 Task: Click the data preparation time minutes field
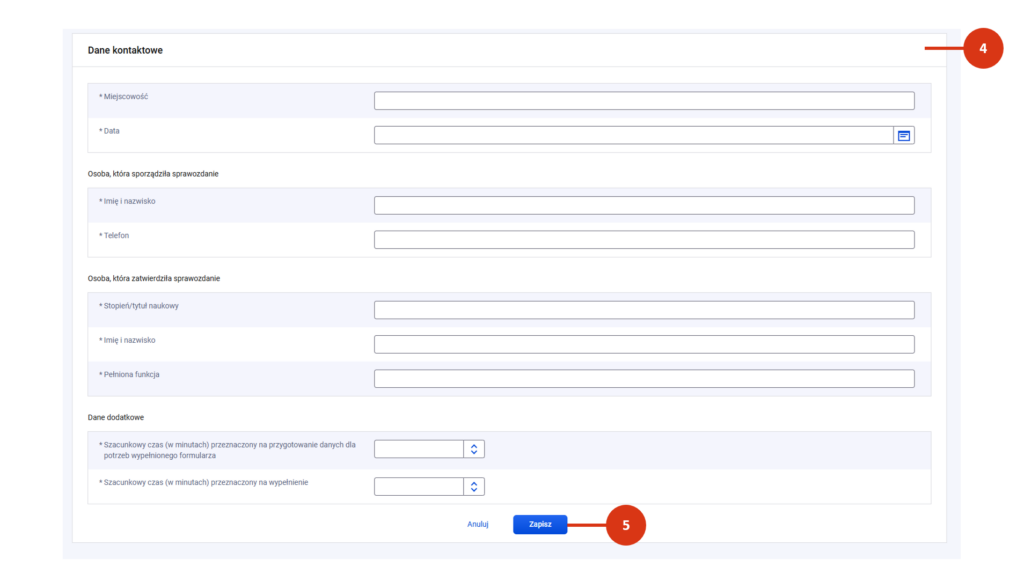pyautogui.click(x=419, y=449)
